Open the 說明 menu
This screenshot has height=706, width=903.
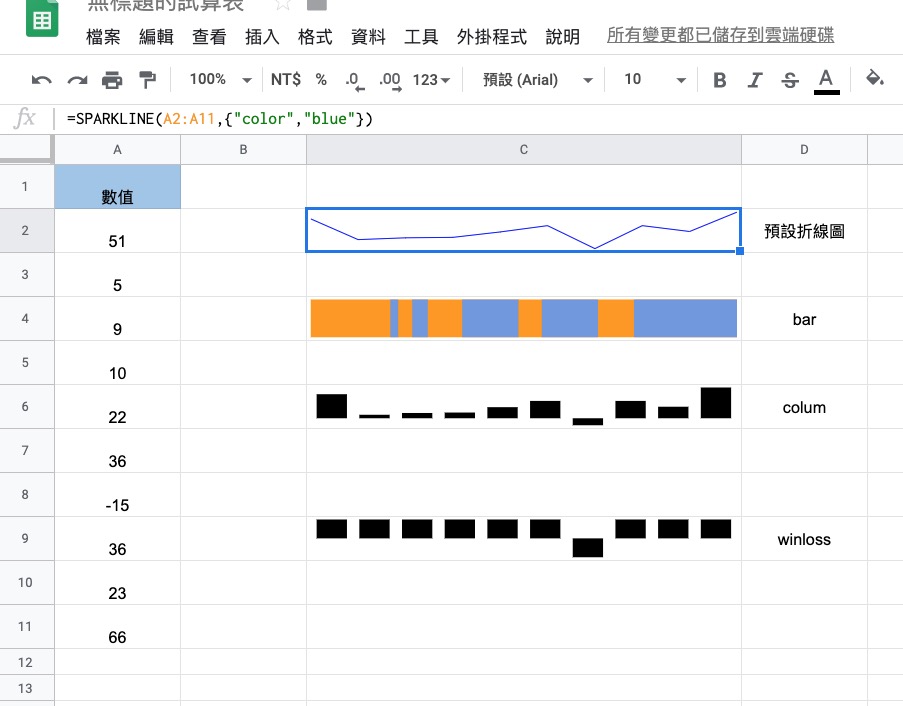[x=563, y=37]
